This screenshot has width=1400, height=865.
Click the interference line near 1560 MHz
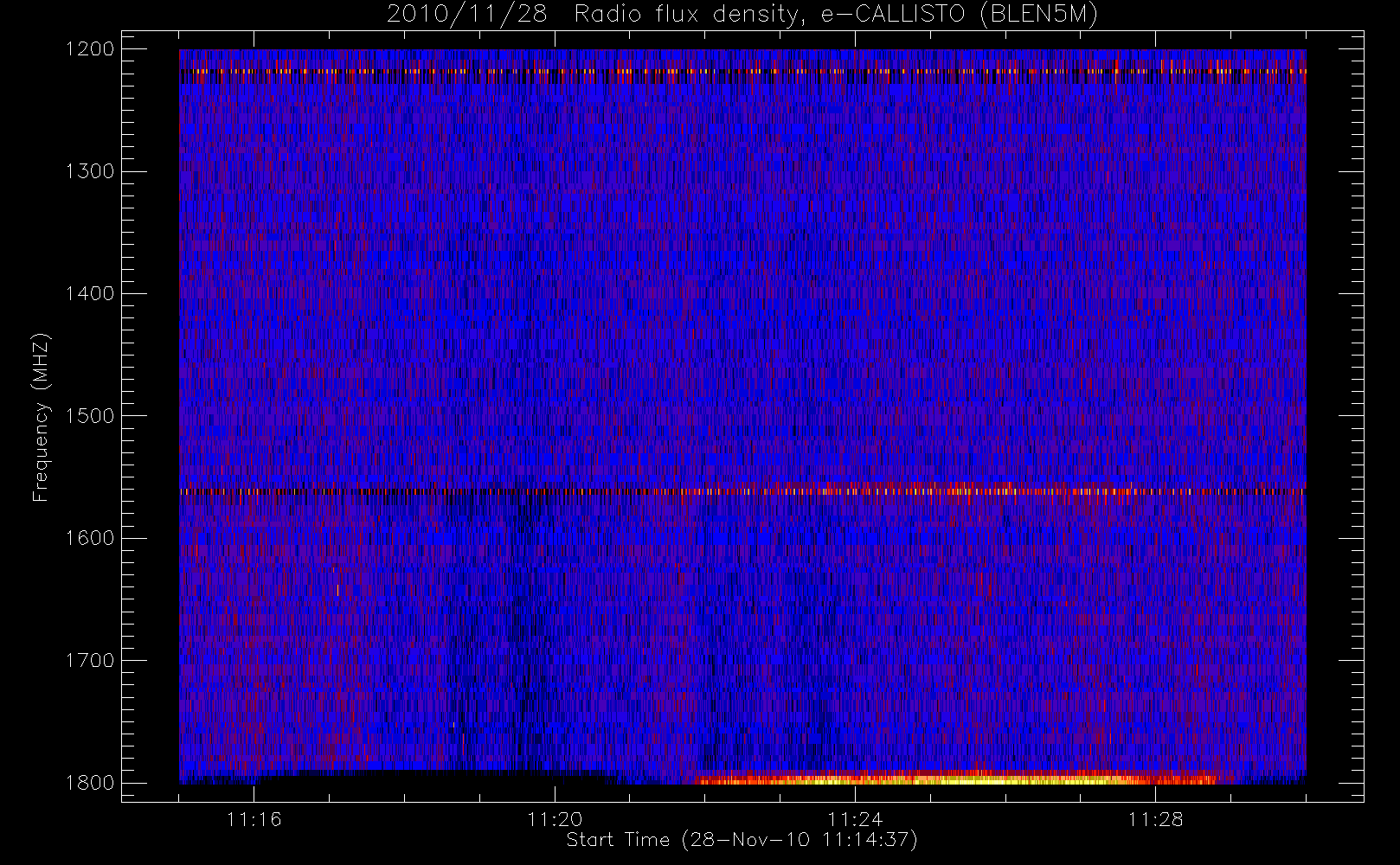tap(742, 491)
